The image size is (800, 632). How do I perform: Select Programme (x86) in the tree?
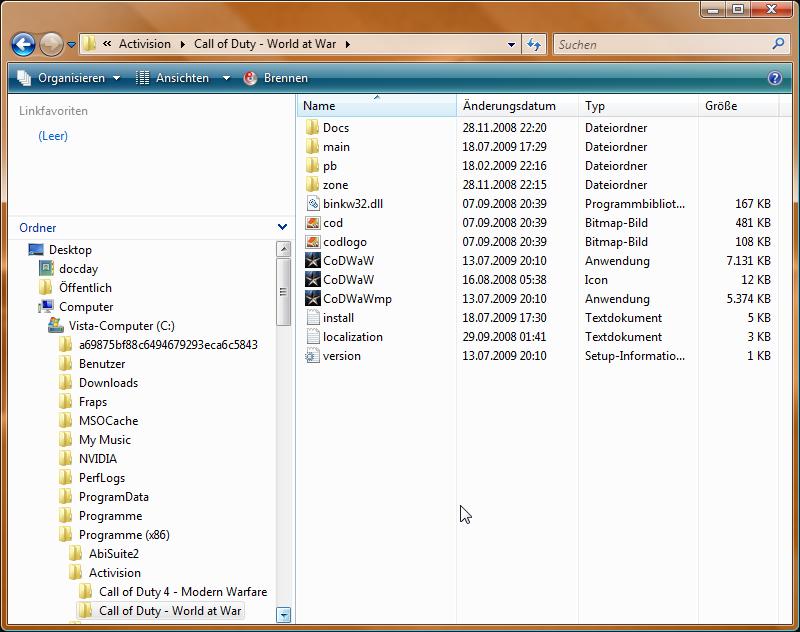[124, 535]
